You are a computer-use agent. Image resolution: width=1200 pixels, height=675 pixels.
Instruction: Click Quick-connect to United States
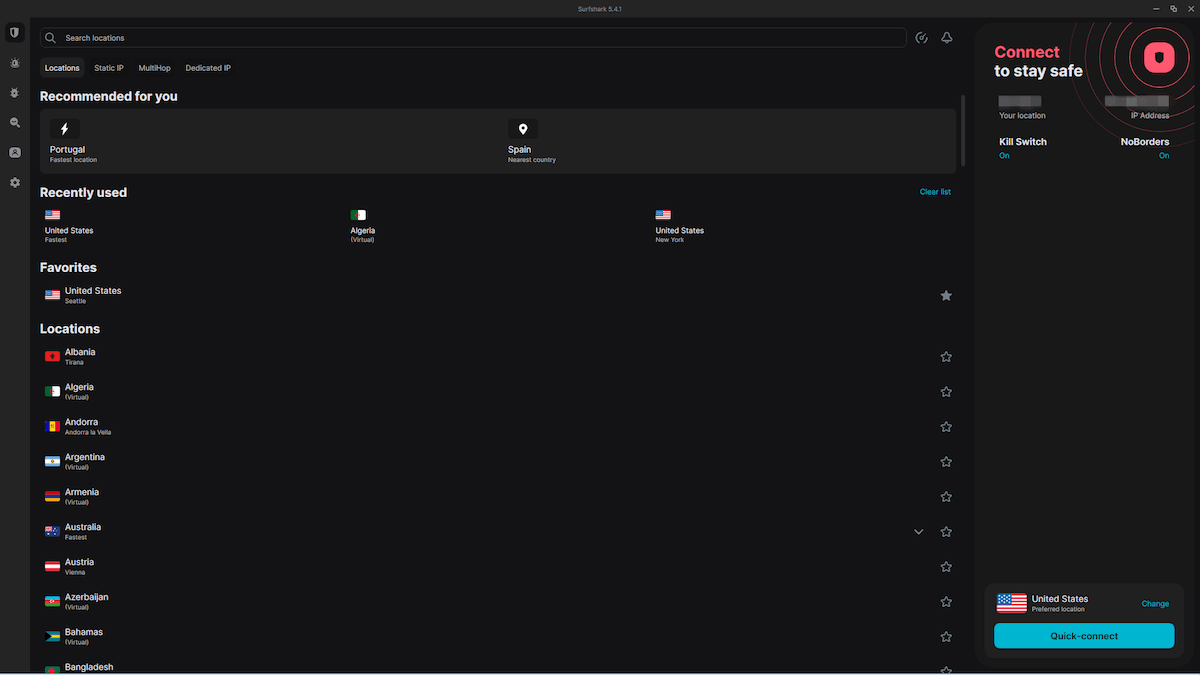pyautogui.click(x=1084, y=636)
